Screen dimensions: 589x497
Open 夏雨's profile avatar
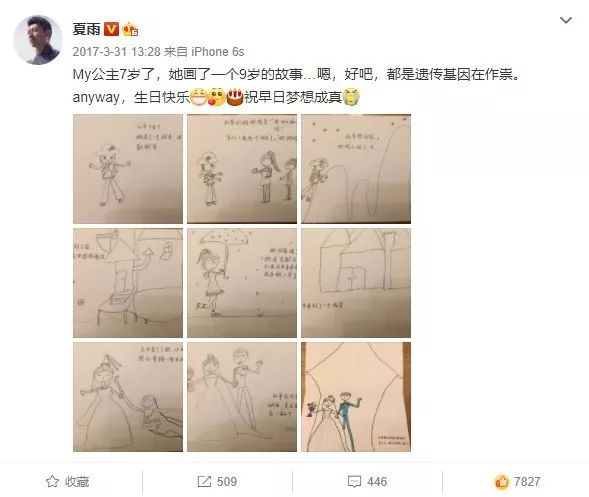(x=38, y=40)
